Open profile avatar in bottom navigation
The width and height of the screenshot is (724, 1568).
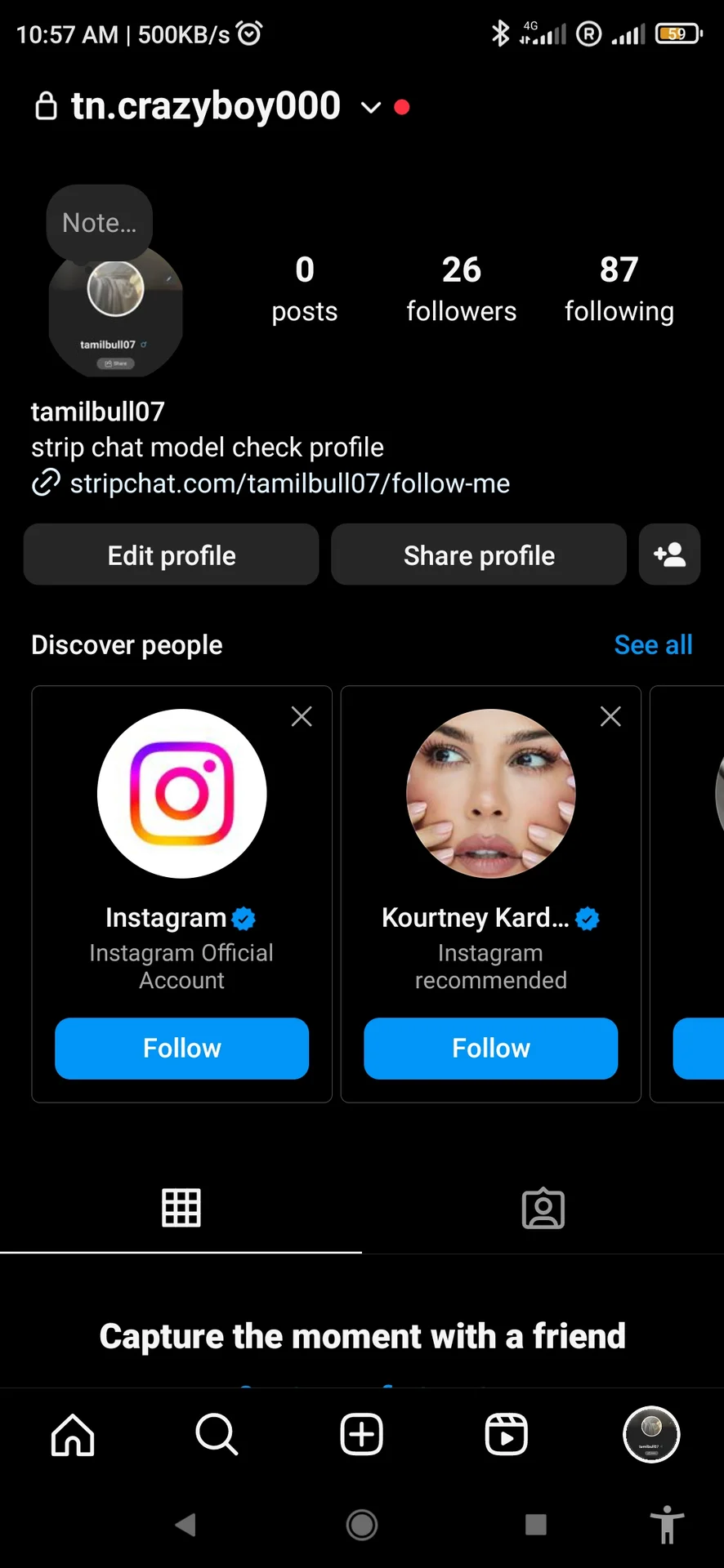651,1435
